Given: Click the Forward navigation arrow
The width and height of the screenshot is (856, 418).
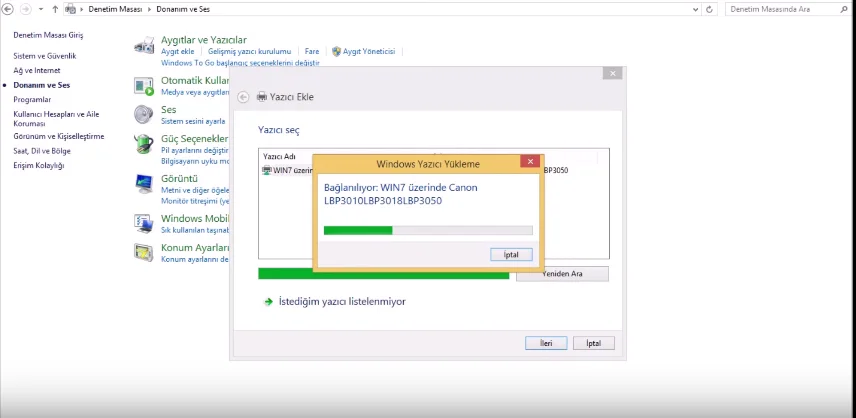Looking at the screenshot, I should [x=25, y=9].
